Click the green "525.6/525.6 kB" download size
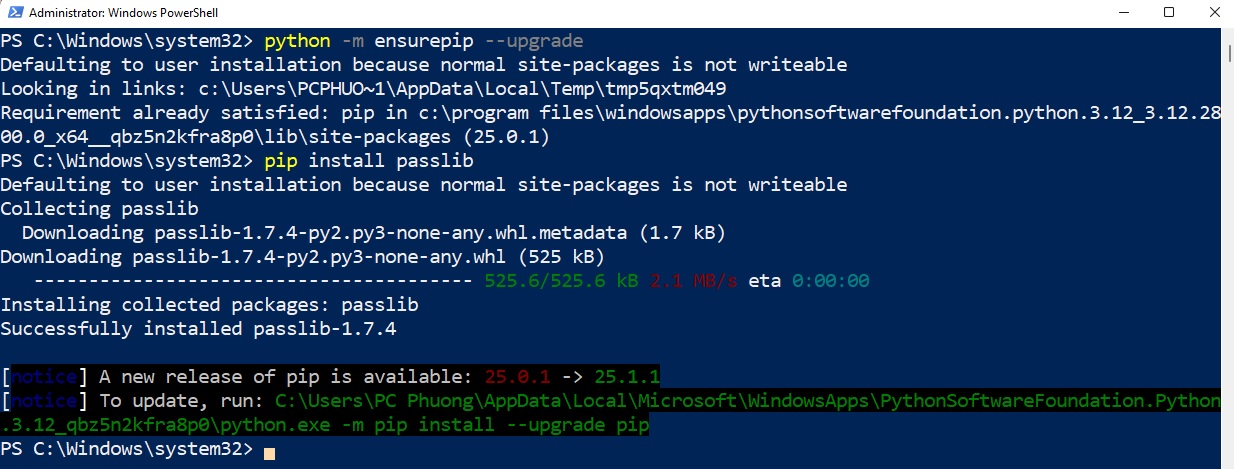The width and height of the screenshot is (1234, 469). point(561,281)
